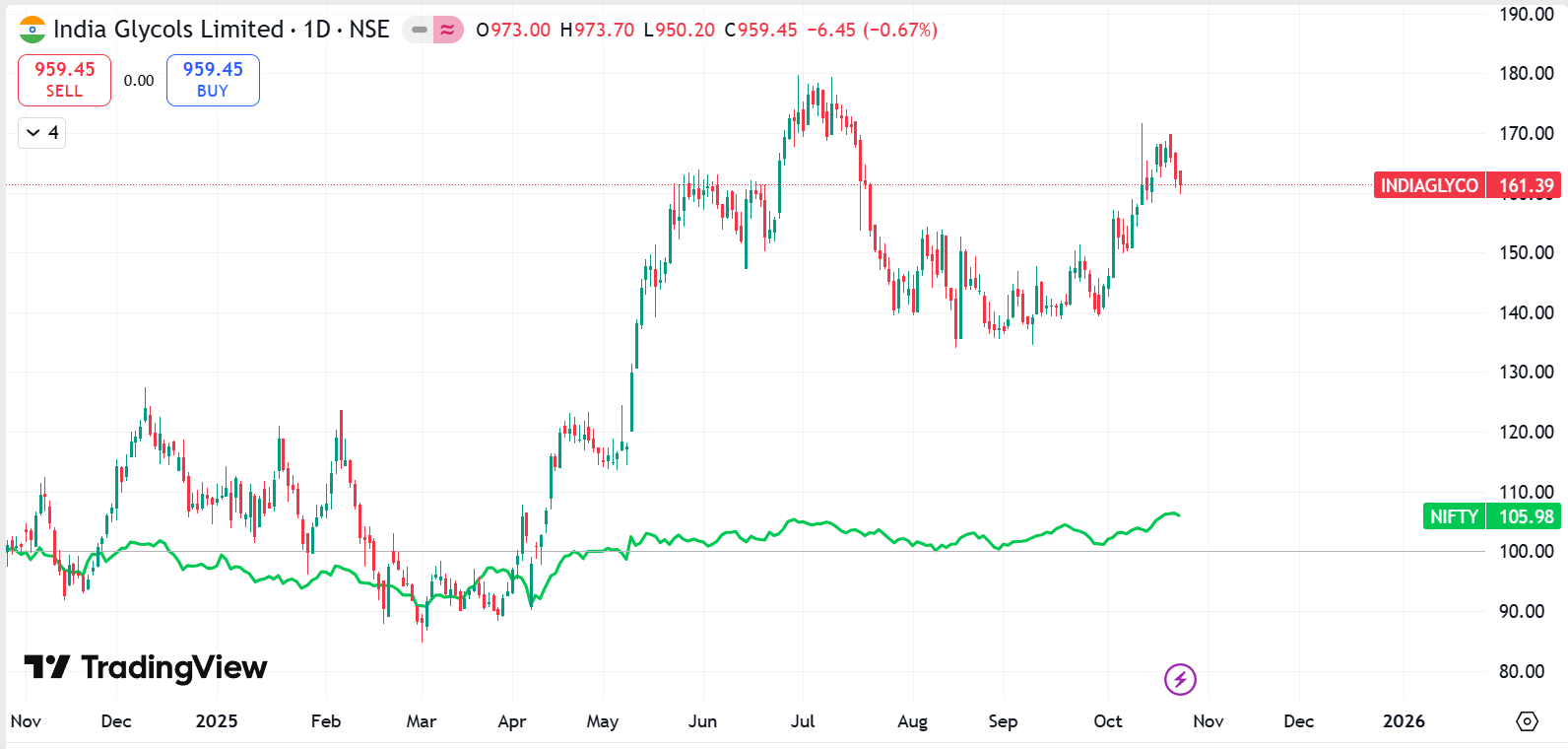Viewport: 1568px width, 749px height.
Task: Click the change value −6.45 (−0.67%)
Action: click(x=873, y=30)
